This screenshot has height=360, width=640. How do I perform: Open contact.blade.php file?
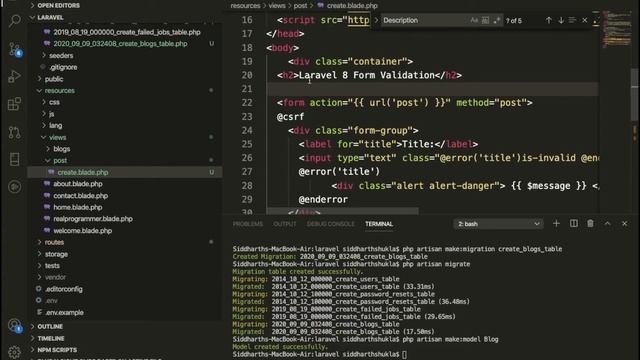click(x=80, y=196)
